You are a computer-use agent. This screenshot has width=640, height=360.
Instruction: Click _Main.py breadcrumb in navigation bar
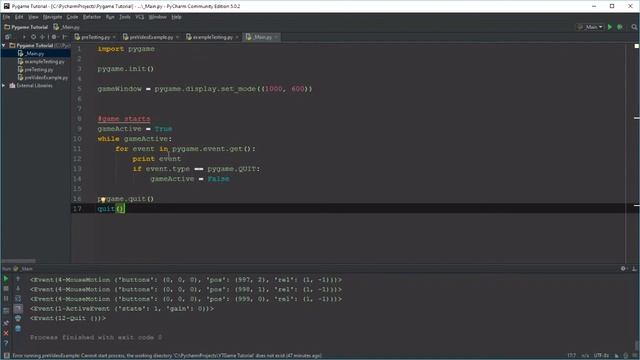coord(67,27)
